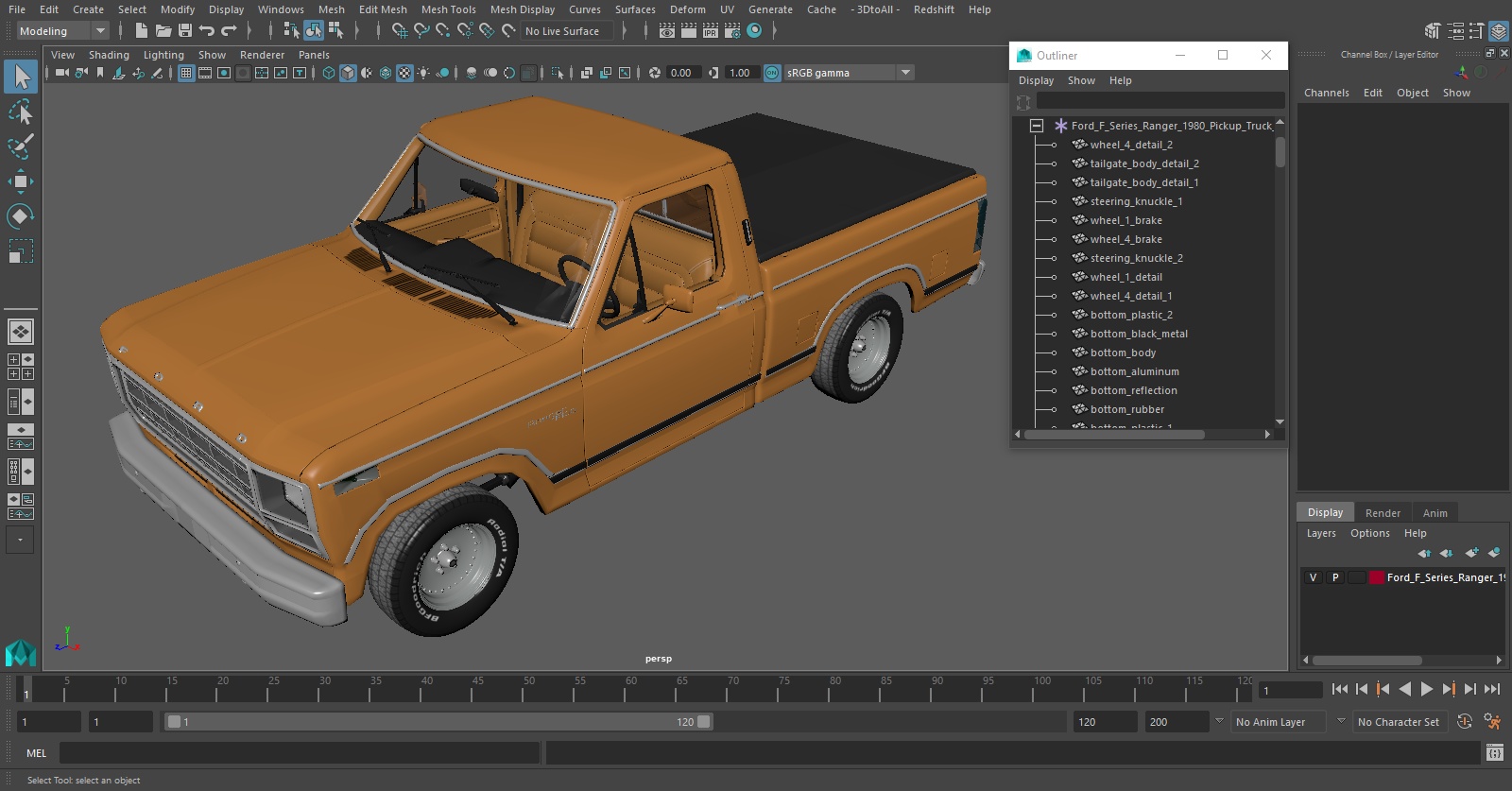Open animation preferences icon
This screenshot has height=791, width=1512.
(1493, 721)
